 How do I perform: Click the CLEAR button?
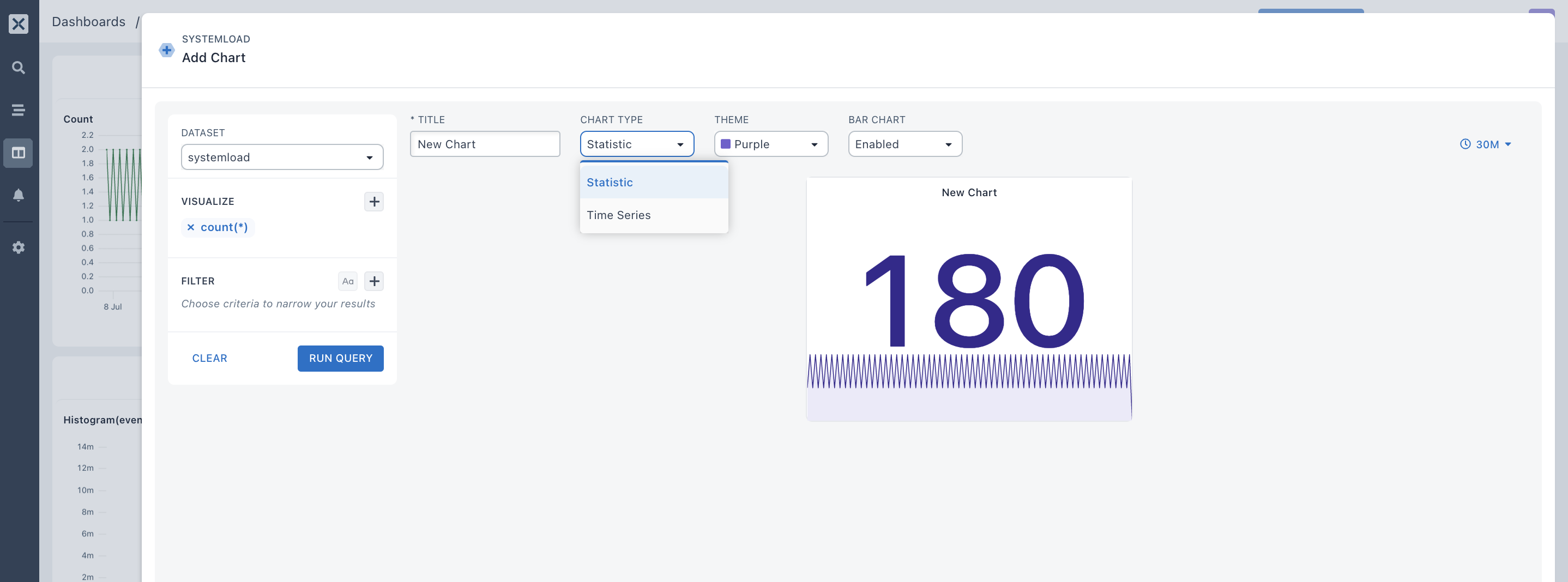209,358
